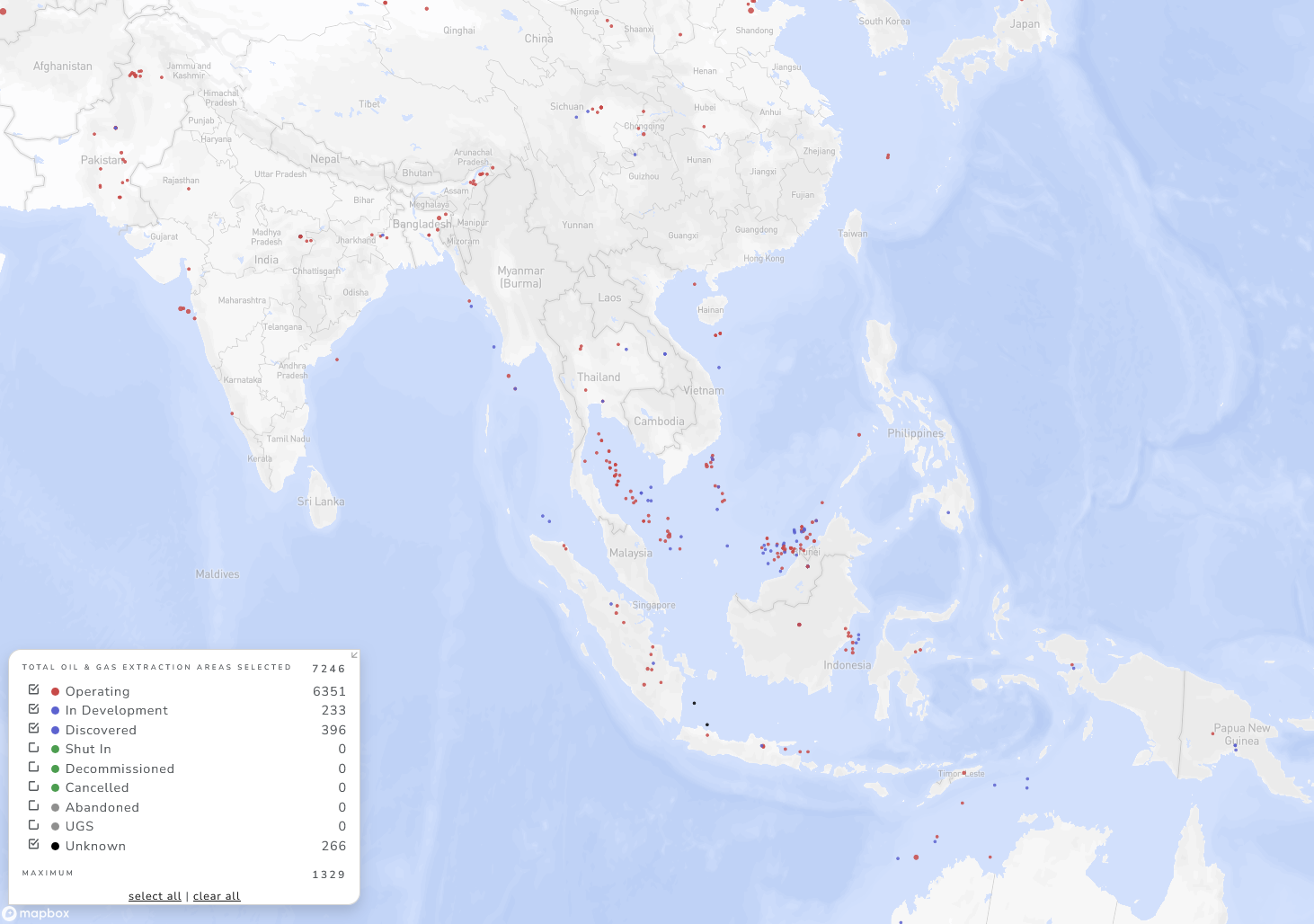Click the South Korea map label
The image size is (1314, 924).
884,22
